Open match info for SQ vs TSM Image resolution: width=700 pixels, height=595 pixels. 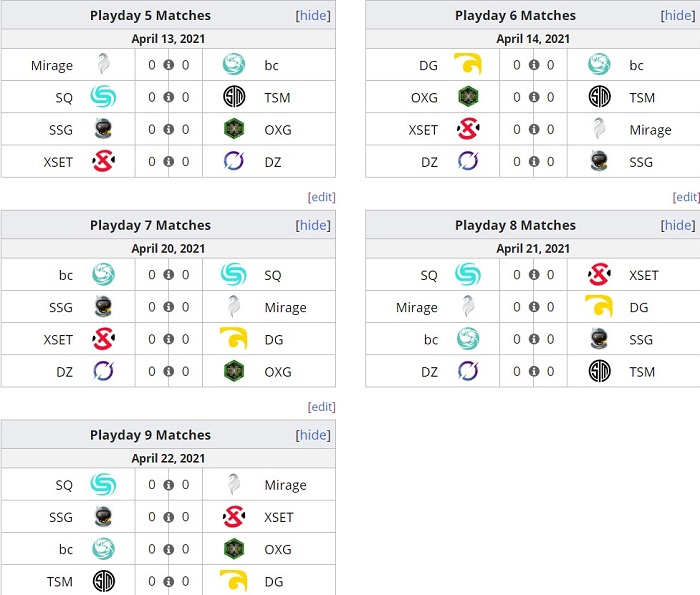point(168,97)
